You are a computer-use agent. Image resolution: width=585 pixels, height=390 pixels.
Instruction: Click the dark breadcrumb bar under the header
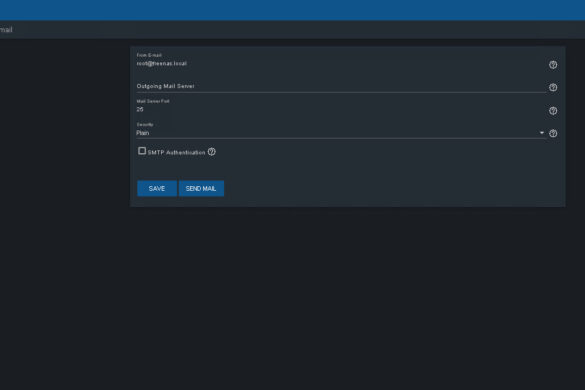(292, 29)
